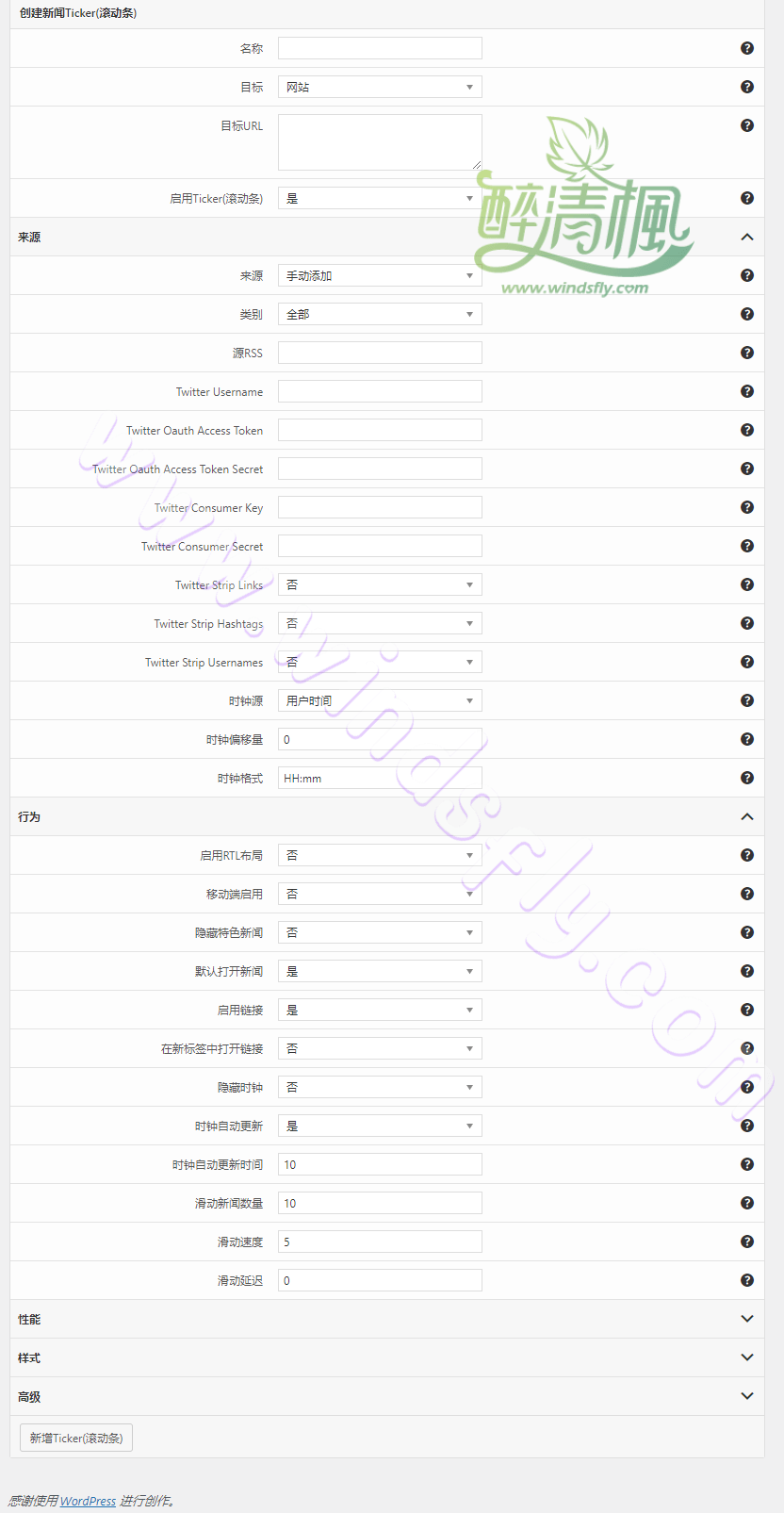This screenshot has width=784, height=1513.
Task: Click help icon for 滑动速度 row
Action: [x=747, y=1242]
